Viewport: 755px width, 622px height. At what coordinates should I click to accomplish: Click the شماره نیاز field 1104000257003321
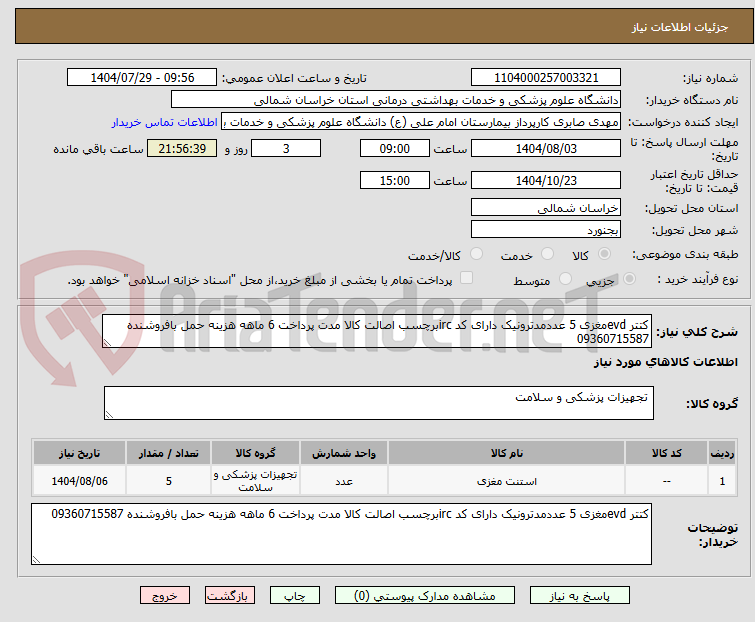[x=546, y=77]
